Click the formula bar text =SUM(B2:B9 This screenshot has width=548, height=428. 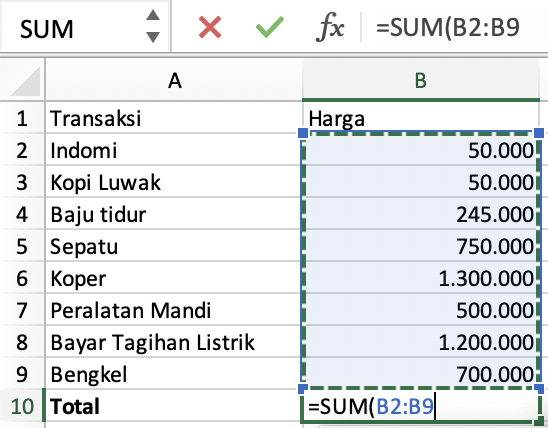tap(448, 27)
